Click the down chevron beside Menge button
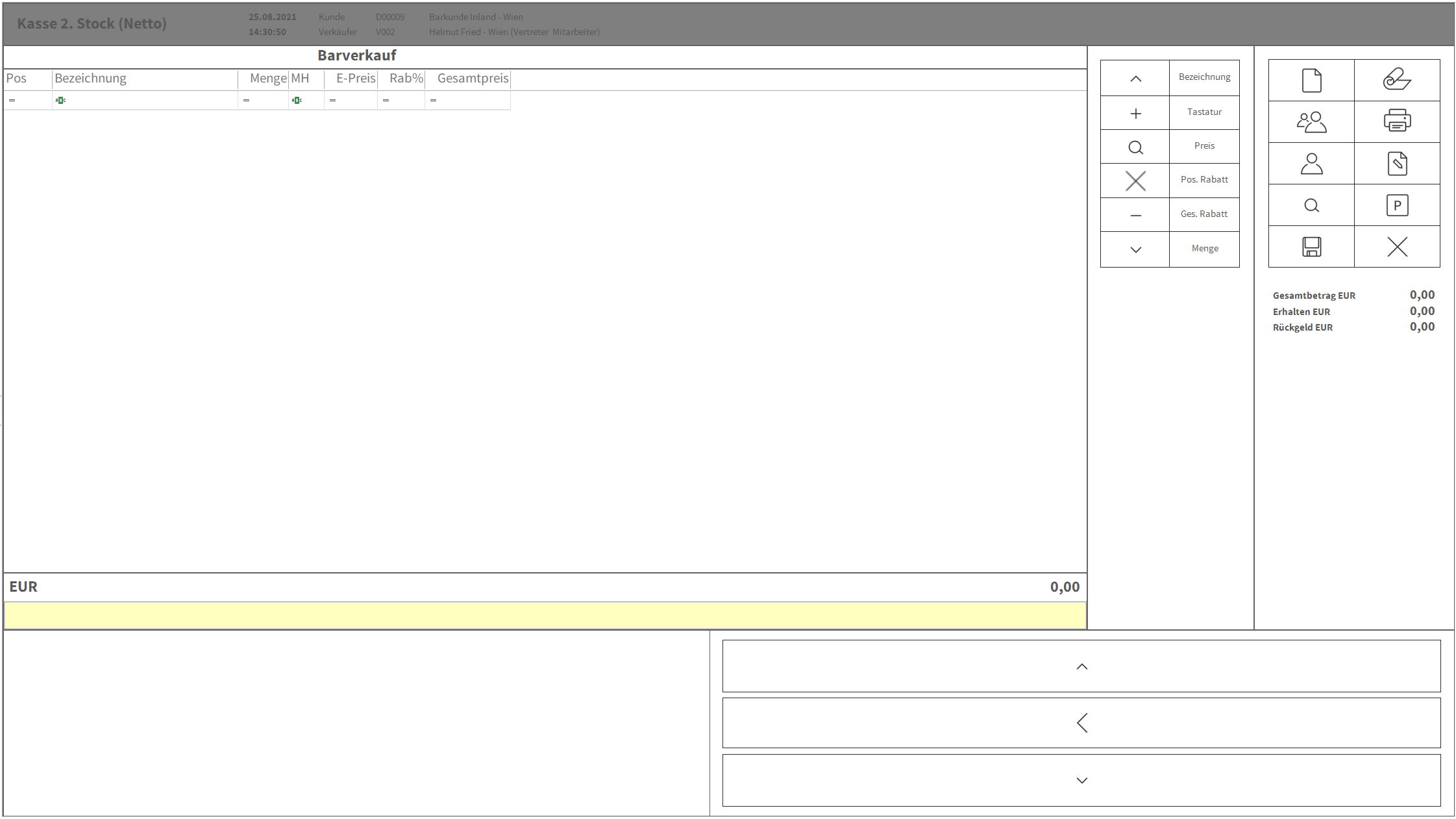Viewport: 1456px width, 819px height. pyautogui.click(x=1135, y=249)
